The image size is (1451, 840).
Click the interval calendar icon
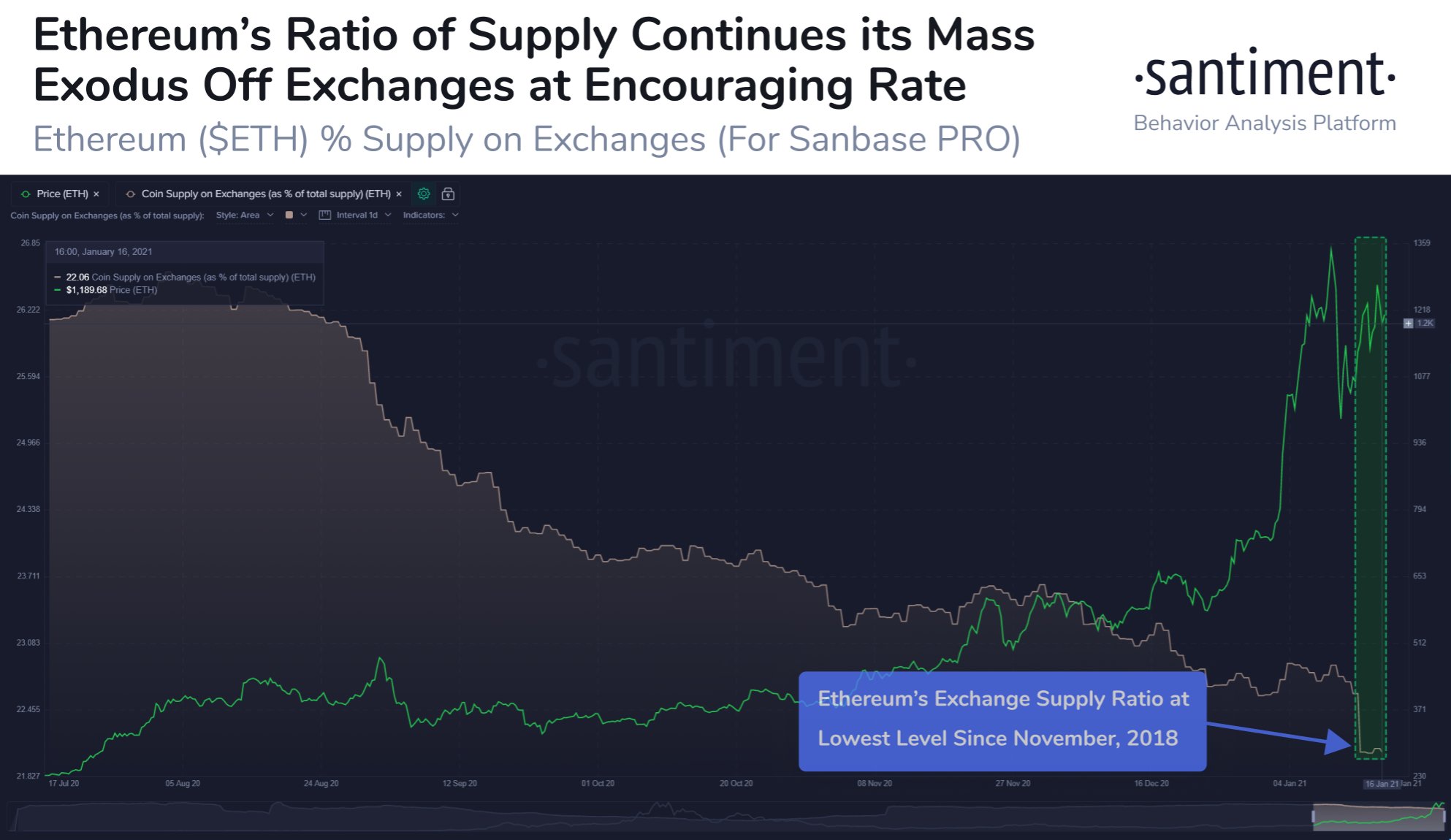tap(325, 215)
